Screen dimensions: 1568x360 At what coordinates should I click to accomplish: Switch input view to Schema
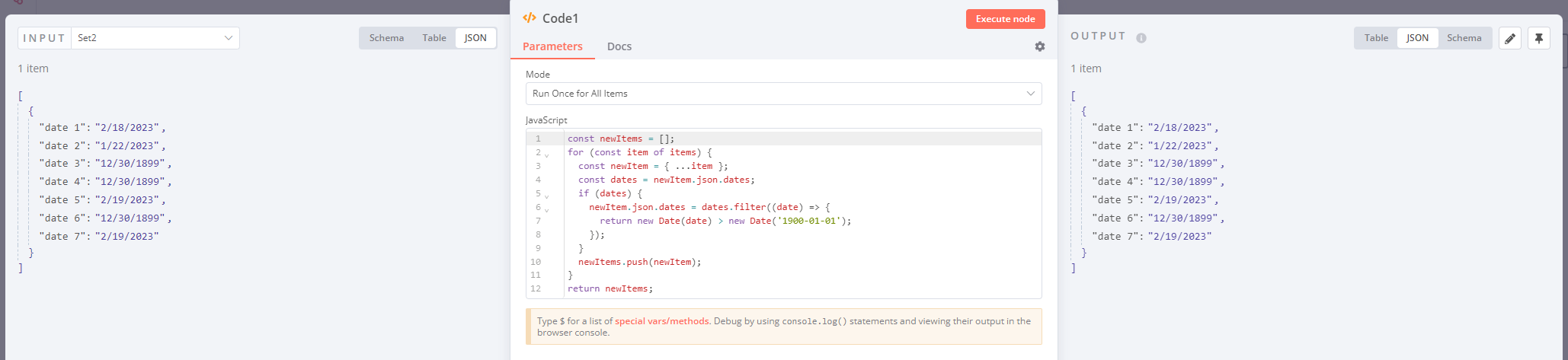click(386, 38)
